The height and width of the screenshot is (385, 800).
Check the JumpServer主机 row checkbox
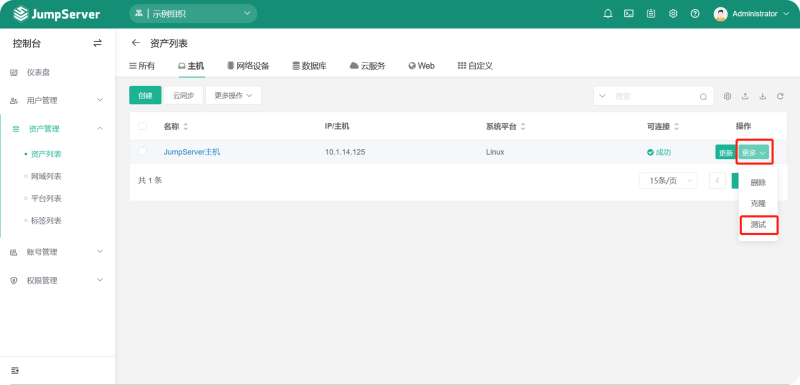click(143, 151)
